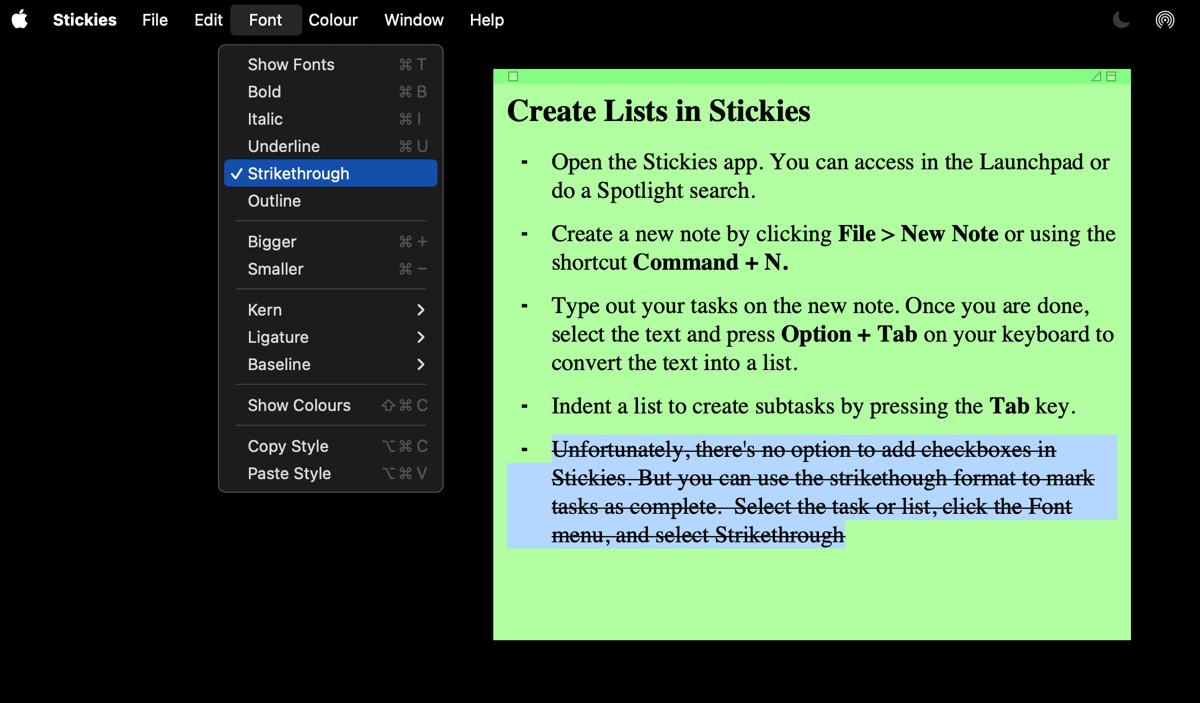This screenshot has height=703, width=1200.
Task: Toggle Bold in the Font menu
Action: pos(331,91)
